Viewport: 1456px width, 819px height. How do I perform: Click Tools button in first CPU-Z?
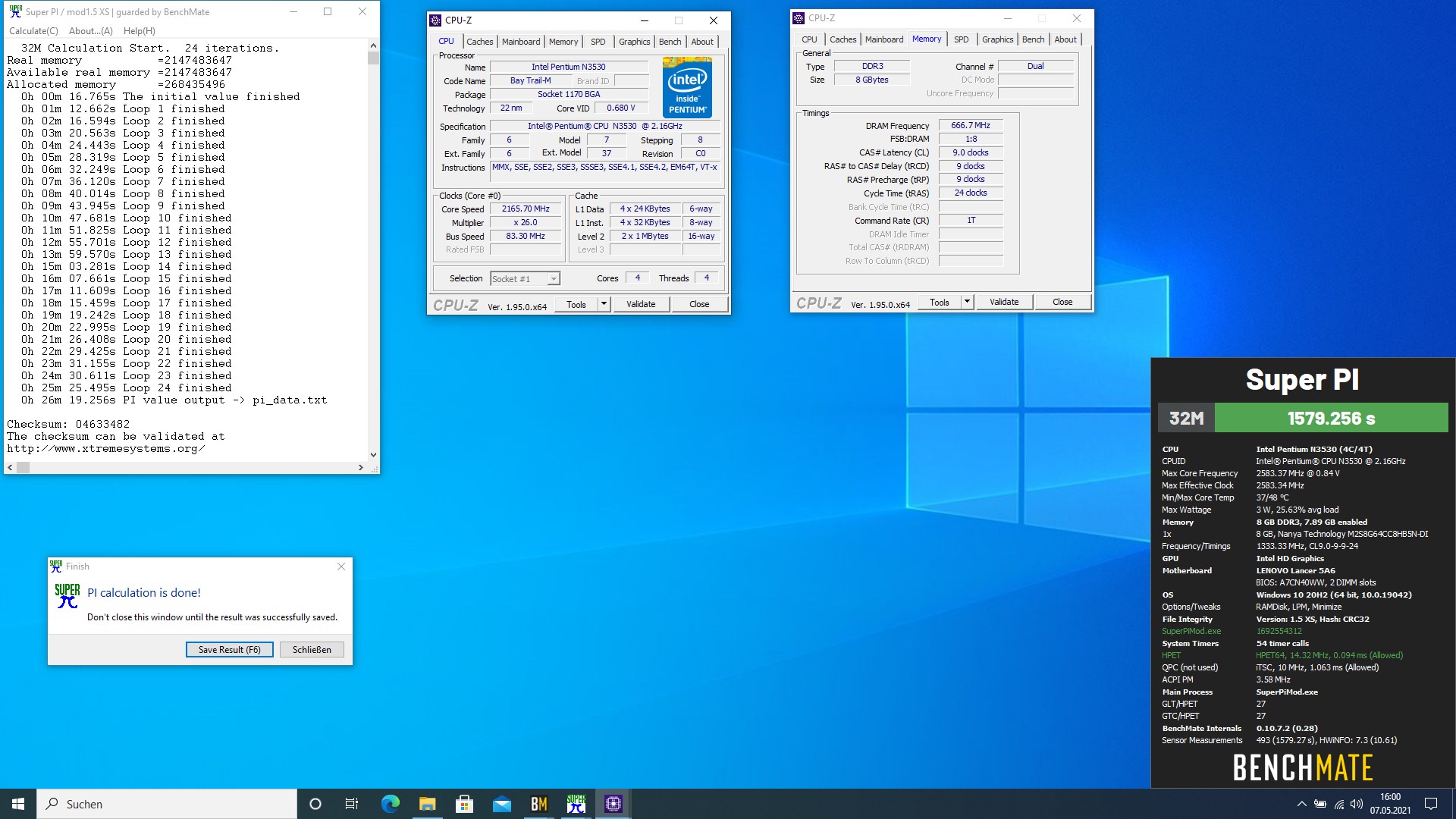coord(576,304)
